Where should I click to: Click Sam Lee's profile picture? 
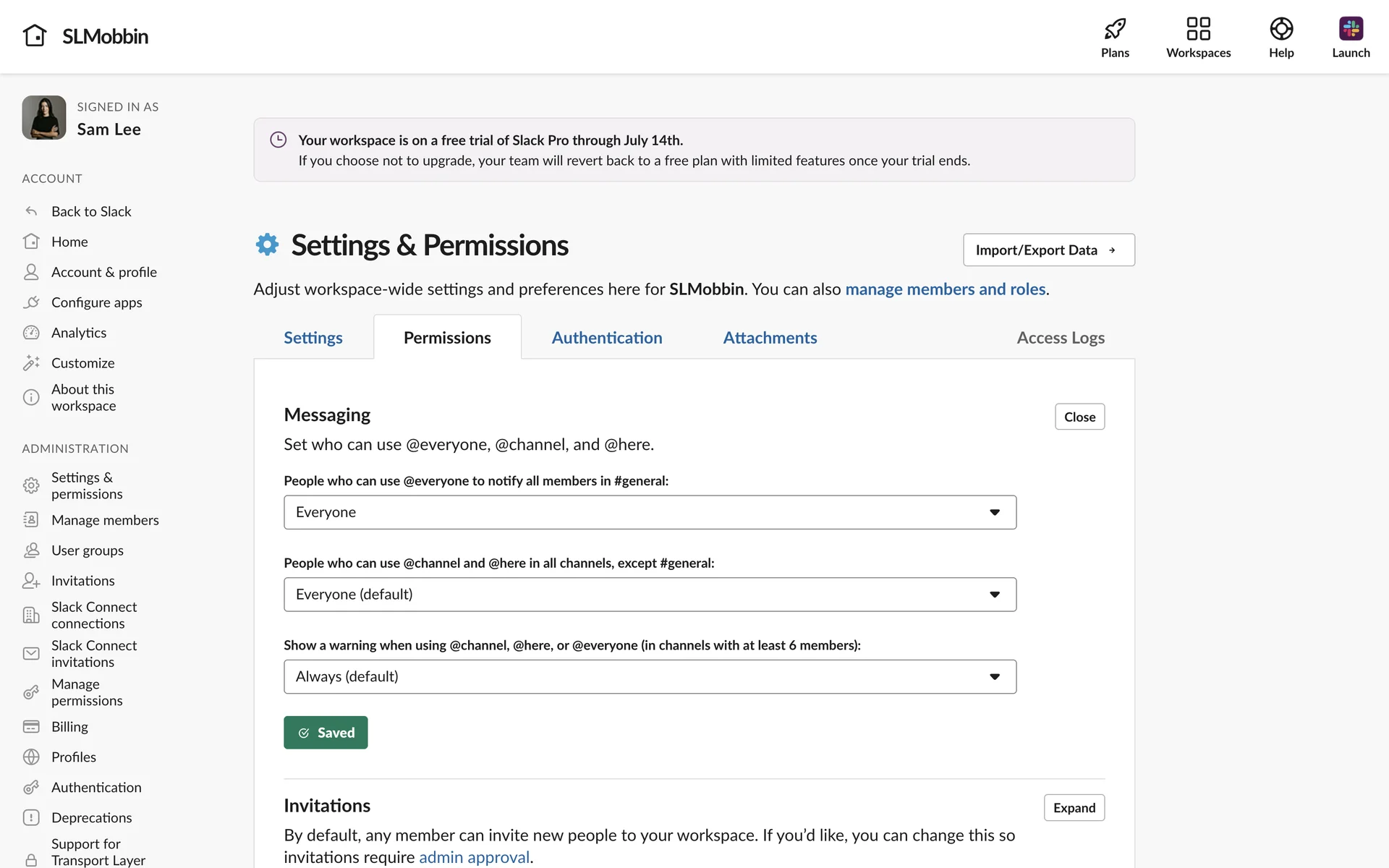[44, 117]
